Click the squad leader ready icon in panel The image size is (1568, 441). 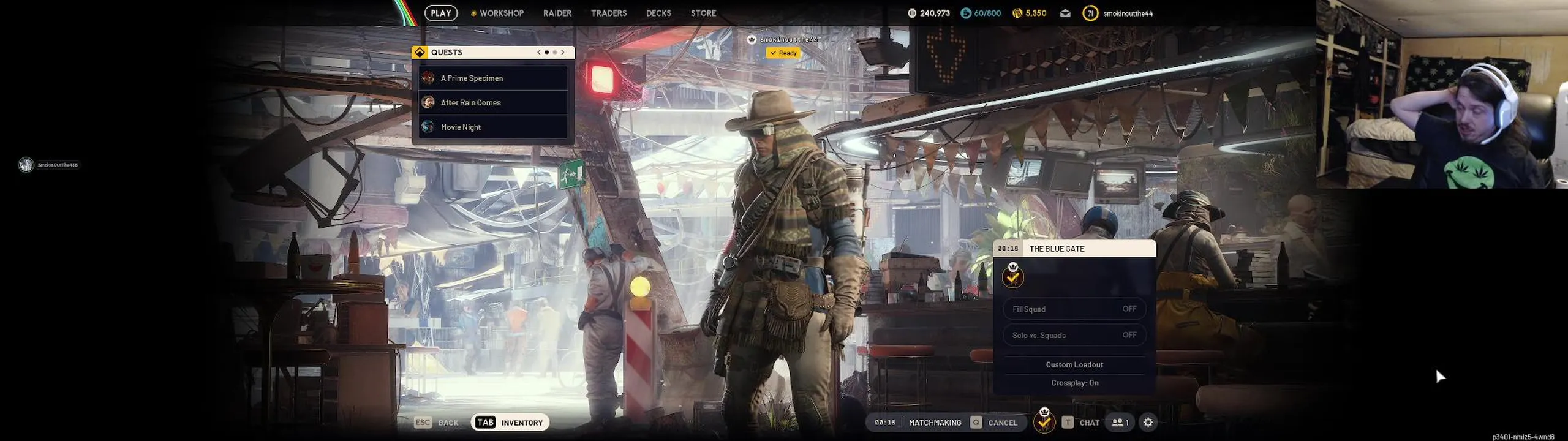point(1012,276)
